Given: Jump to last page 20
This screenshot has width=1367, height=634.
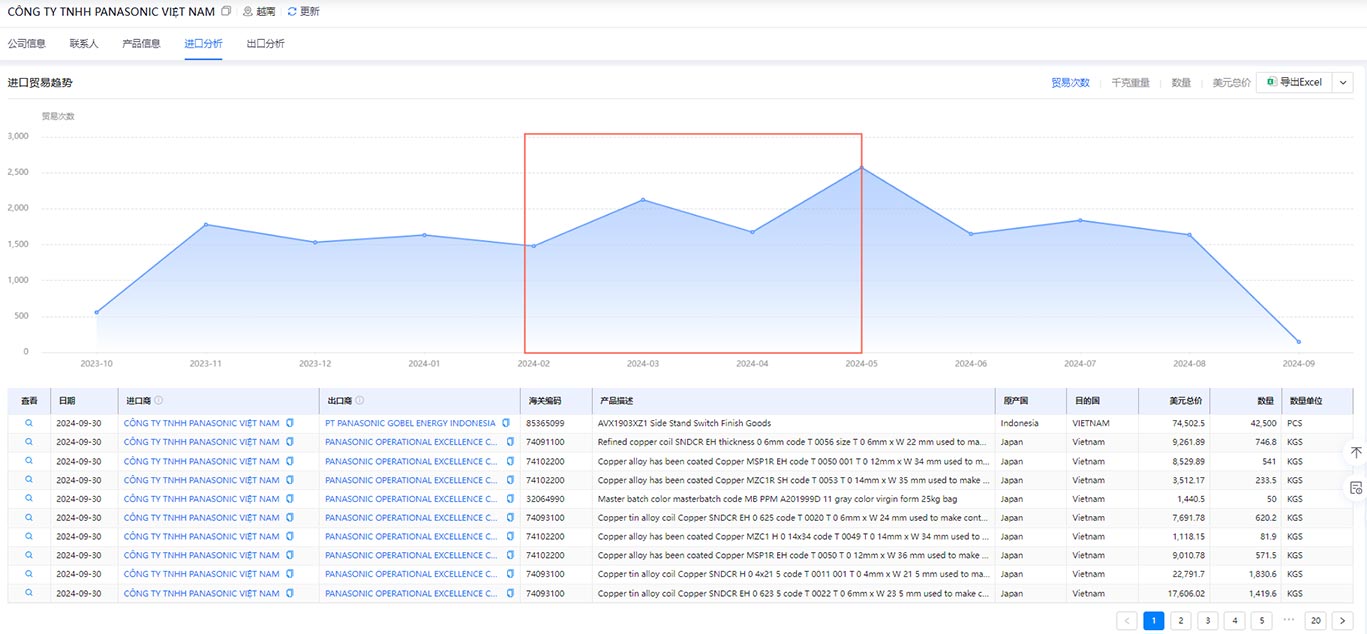Looking at the screenshot, I should point(1316,621).
